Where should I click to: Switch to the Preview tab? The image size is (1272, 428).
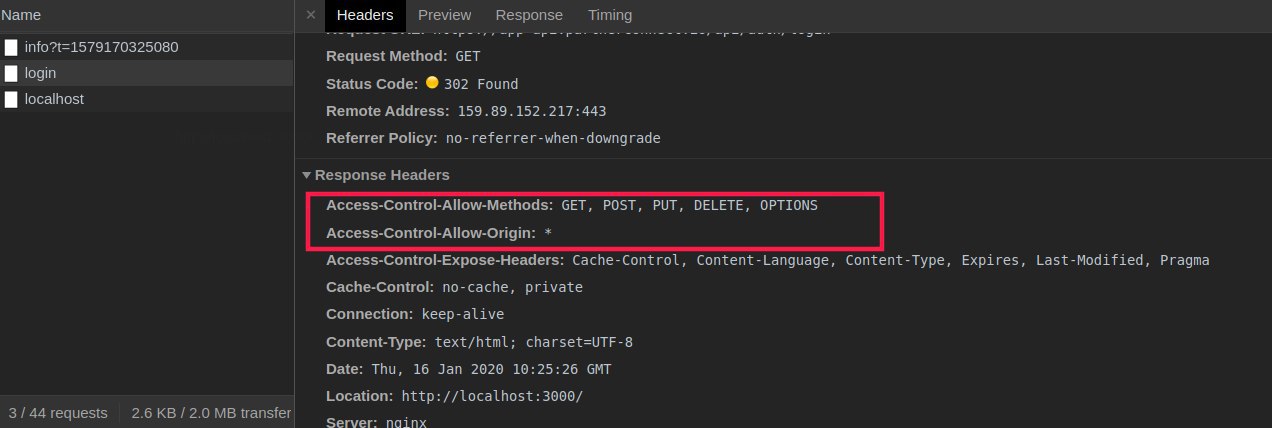pos(444,15)
